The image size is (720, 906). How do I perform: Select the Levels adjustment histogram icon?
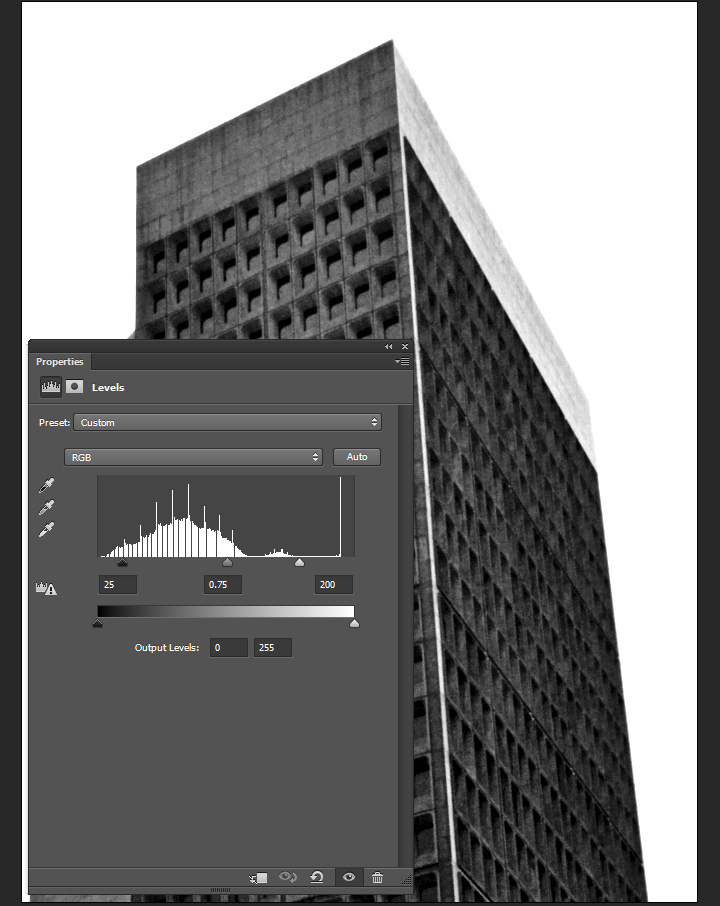pyautogui.click(x=51, y=387)
